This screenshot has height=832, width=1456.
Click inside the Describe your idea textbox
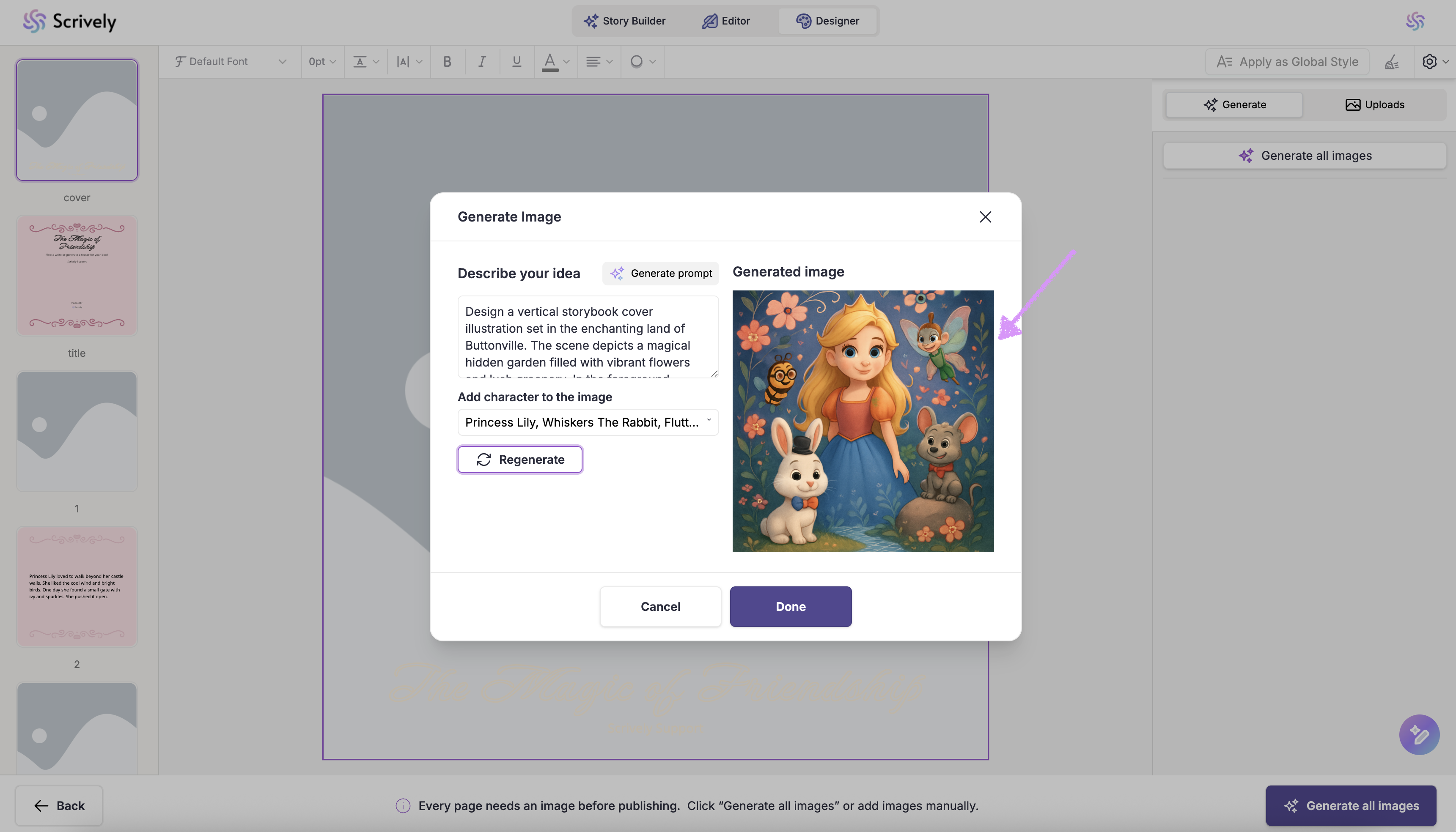588,337
